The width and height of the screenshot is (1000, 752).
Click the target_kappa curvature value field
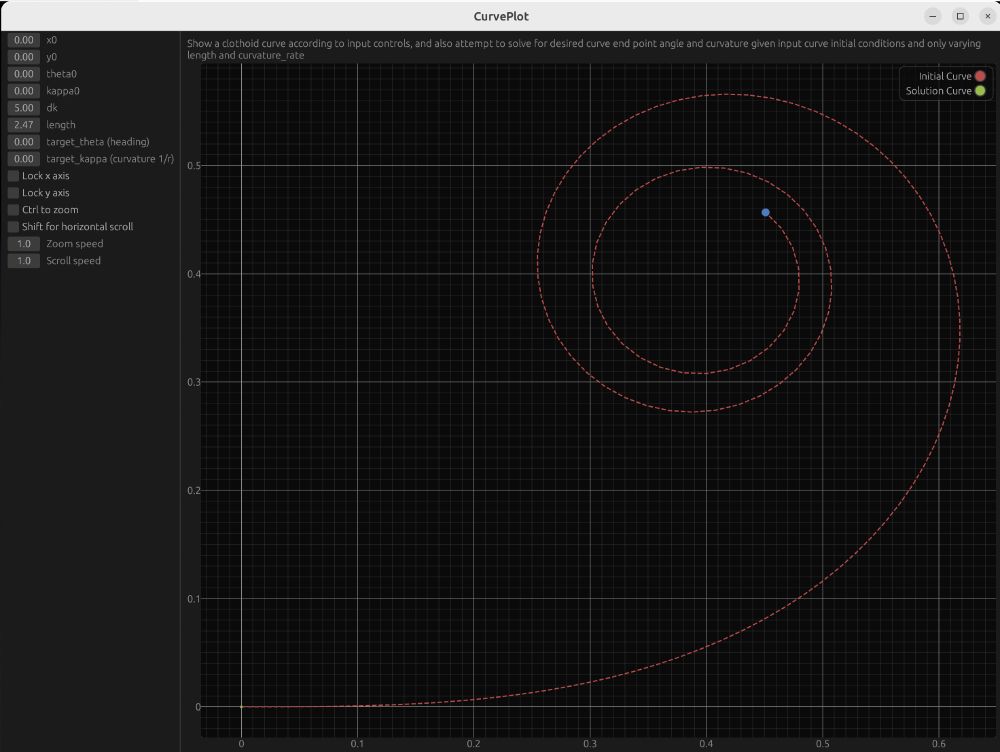click(x=24, y=159)
